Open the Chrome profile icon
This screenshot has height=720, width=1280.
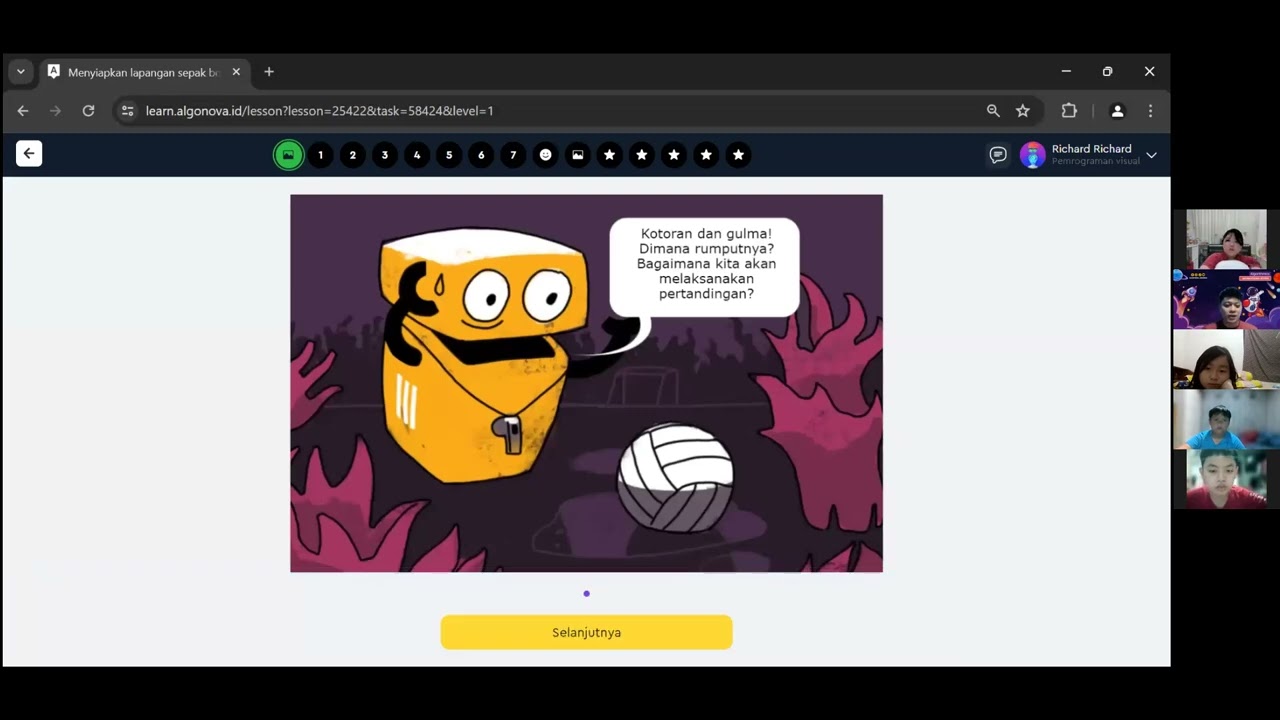point(1118,111)
